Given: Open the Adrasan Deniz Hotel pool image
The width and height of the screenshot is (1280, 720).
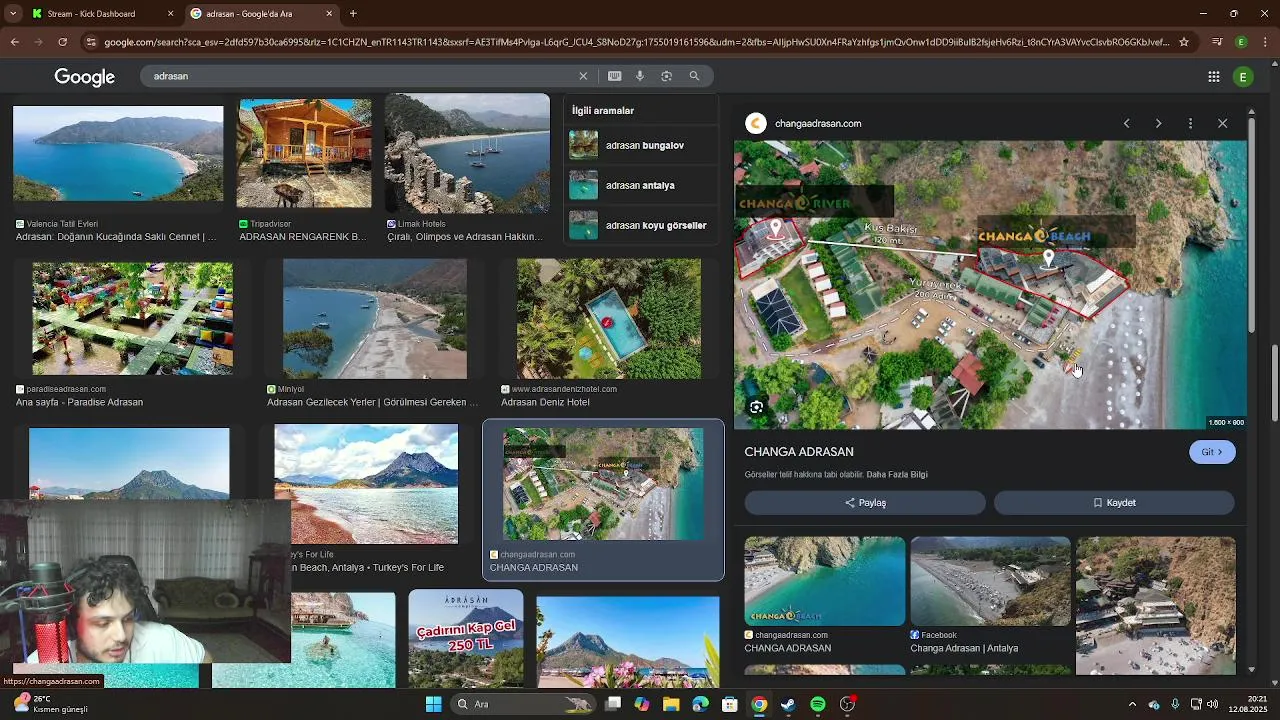Looking at the screenshot, I should click(x=608, y=318).
